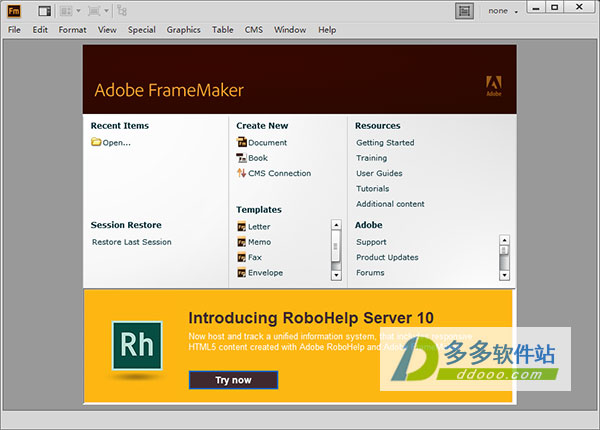Click the Memo template icon
This screenshot has width=600, height=430.
click(x=241, y=242)
